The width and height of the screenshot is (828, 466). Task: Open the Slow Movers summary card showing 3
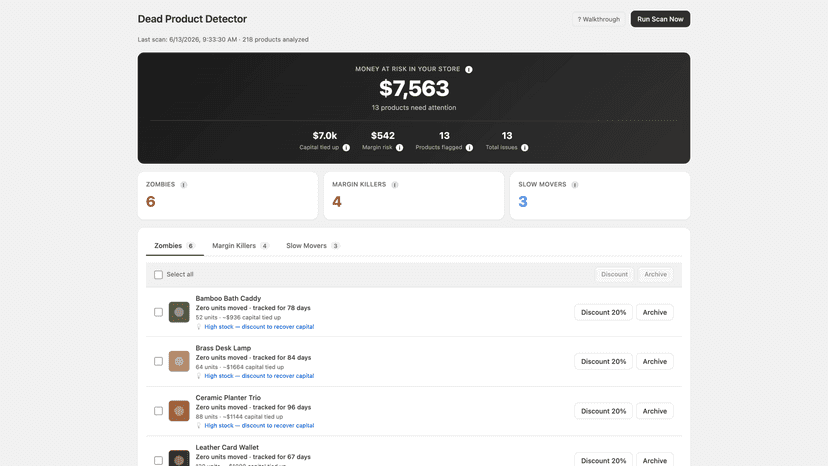coord(600,195)
